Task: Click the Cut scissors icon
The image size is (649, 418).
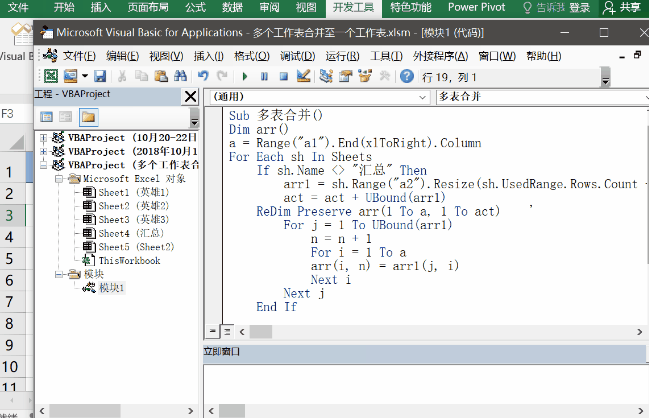Action: tap(122, 76)
